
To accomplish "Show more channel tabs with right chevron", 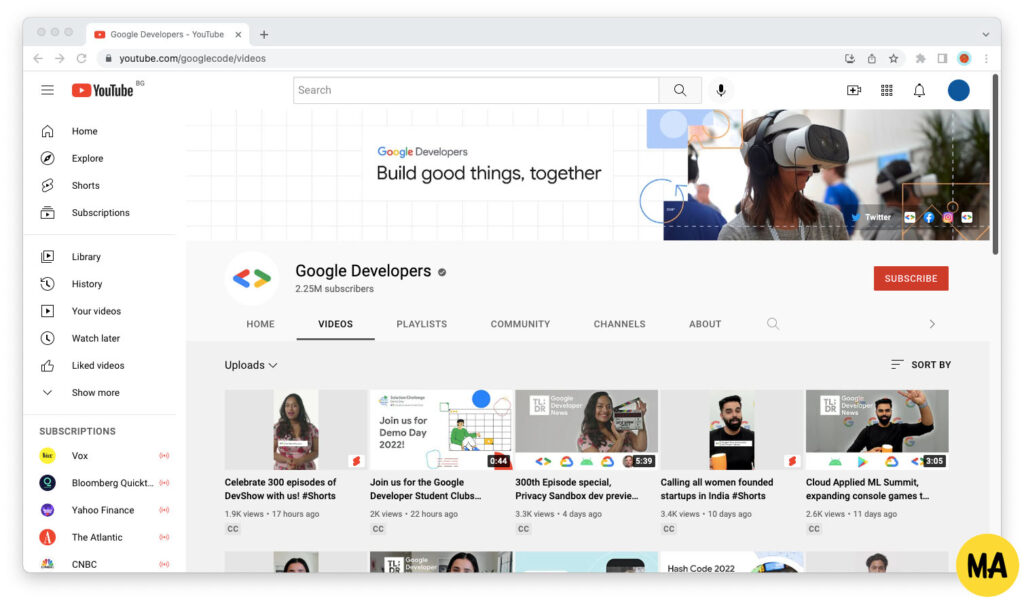I will click(x=932, y=324).
